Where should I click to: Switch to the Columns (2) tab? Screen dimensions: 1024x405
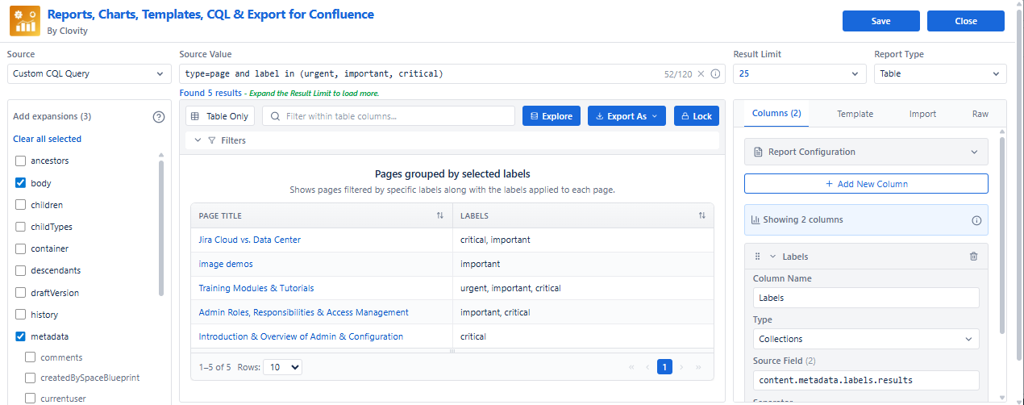(x=776, y=114)
